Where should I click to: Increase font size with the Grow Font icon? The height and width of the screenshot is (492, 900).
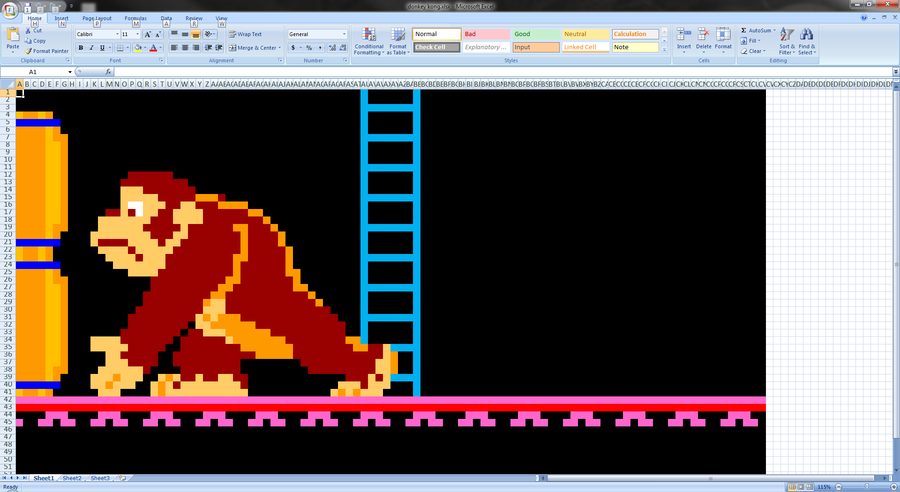pyautogui.click(x=148, y=34)
